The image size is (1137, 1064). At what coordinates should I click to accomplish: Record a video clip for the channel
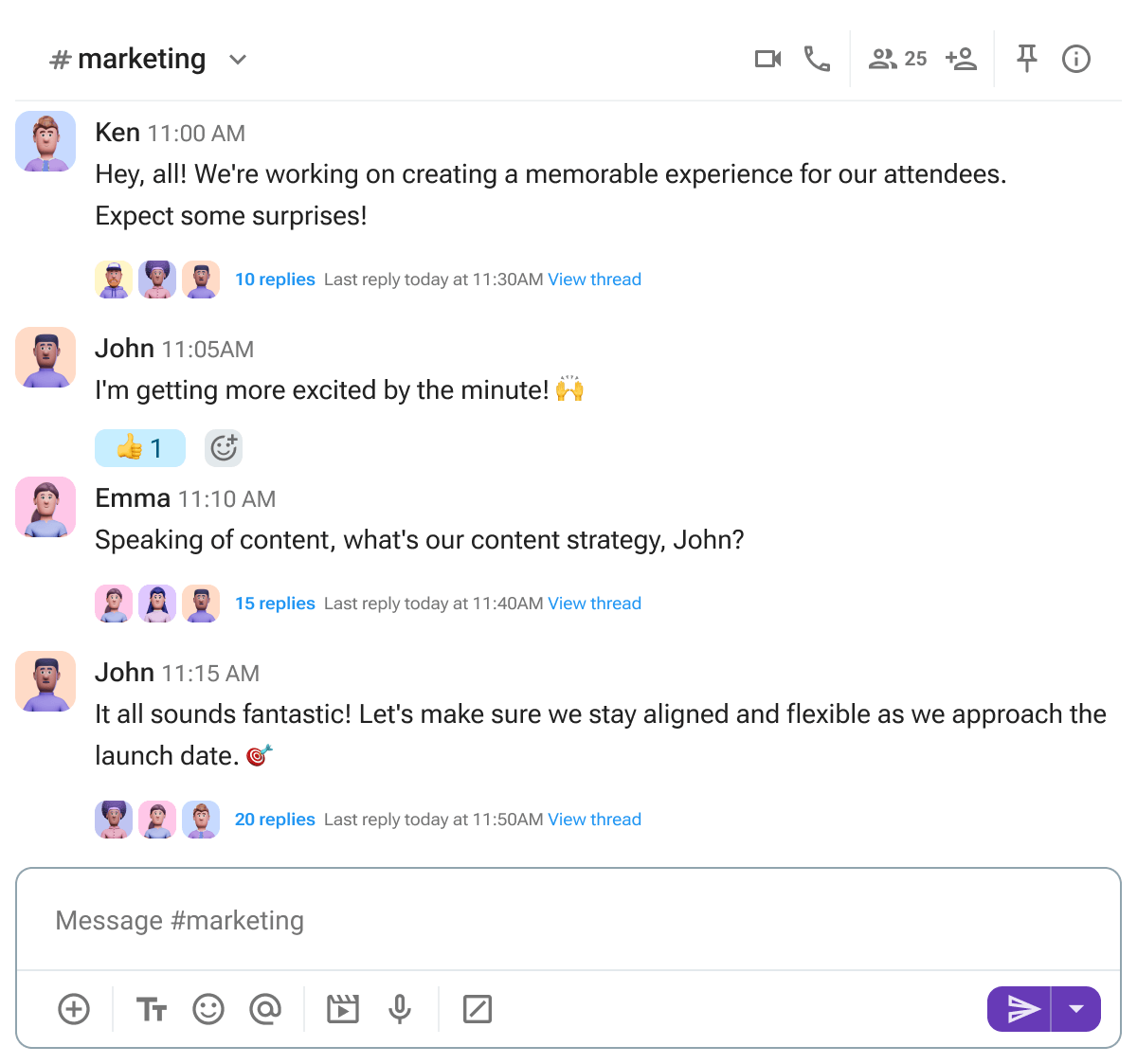(x=342, y=1009)
